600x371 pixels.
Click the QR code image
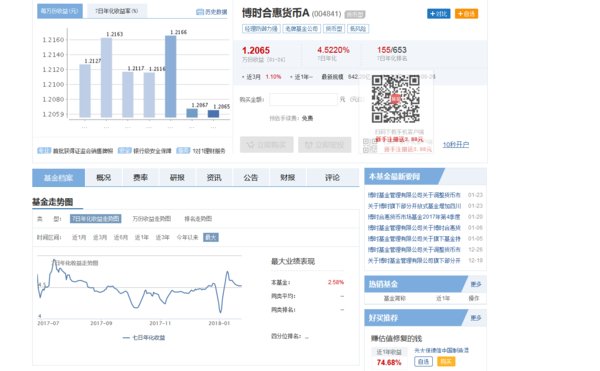396,99
